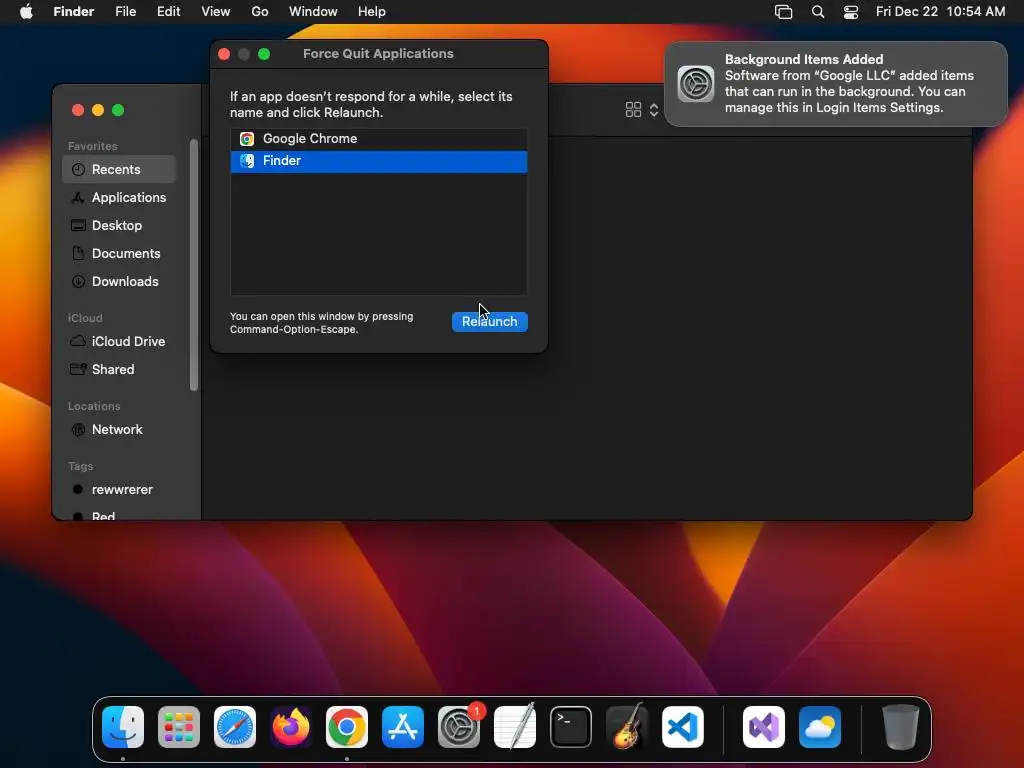Launch Terminal from the Dock
The width and height of the screenshot is (1024, 768).
click(571, 727)
